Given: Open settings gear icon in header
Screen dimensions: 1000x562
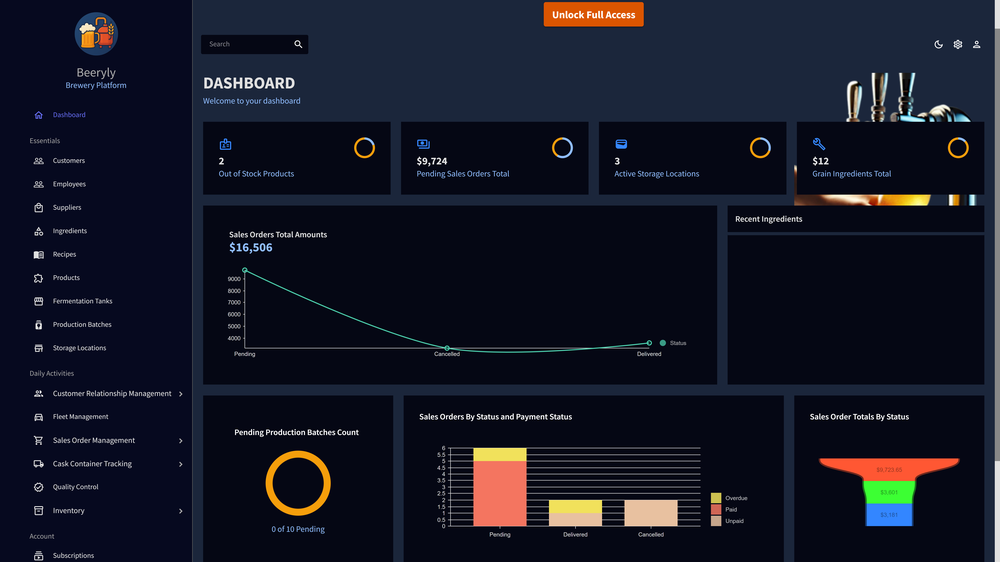Looking at the screenshot, I should coord(957,44).
